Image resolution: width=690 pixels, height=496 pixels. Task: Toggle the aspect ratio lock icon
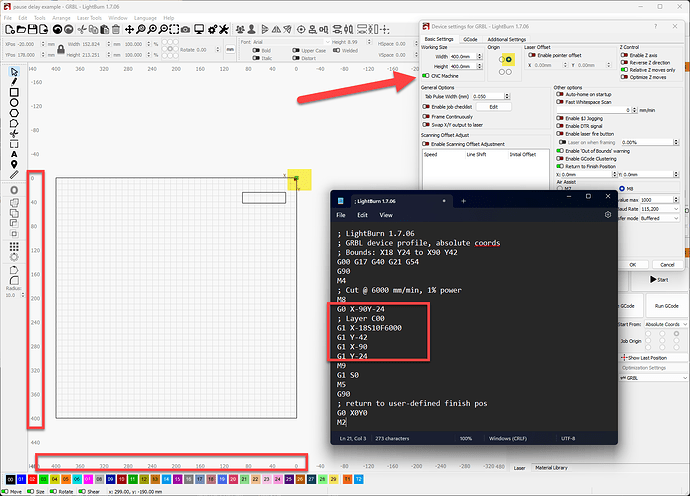click(61, 49)
